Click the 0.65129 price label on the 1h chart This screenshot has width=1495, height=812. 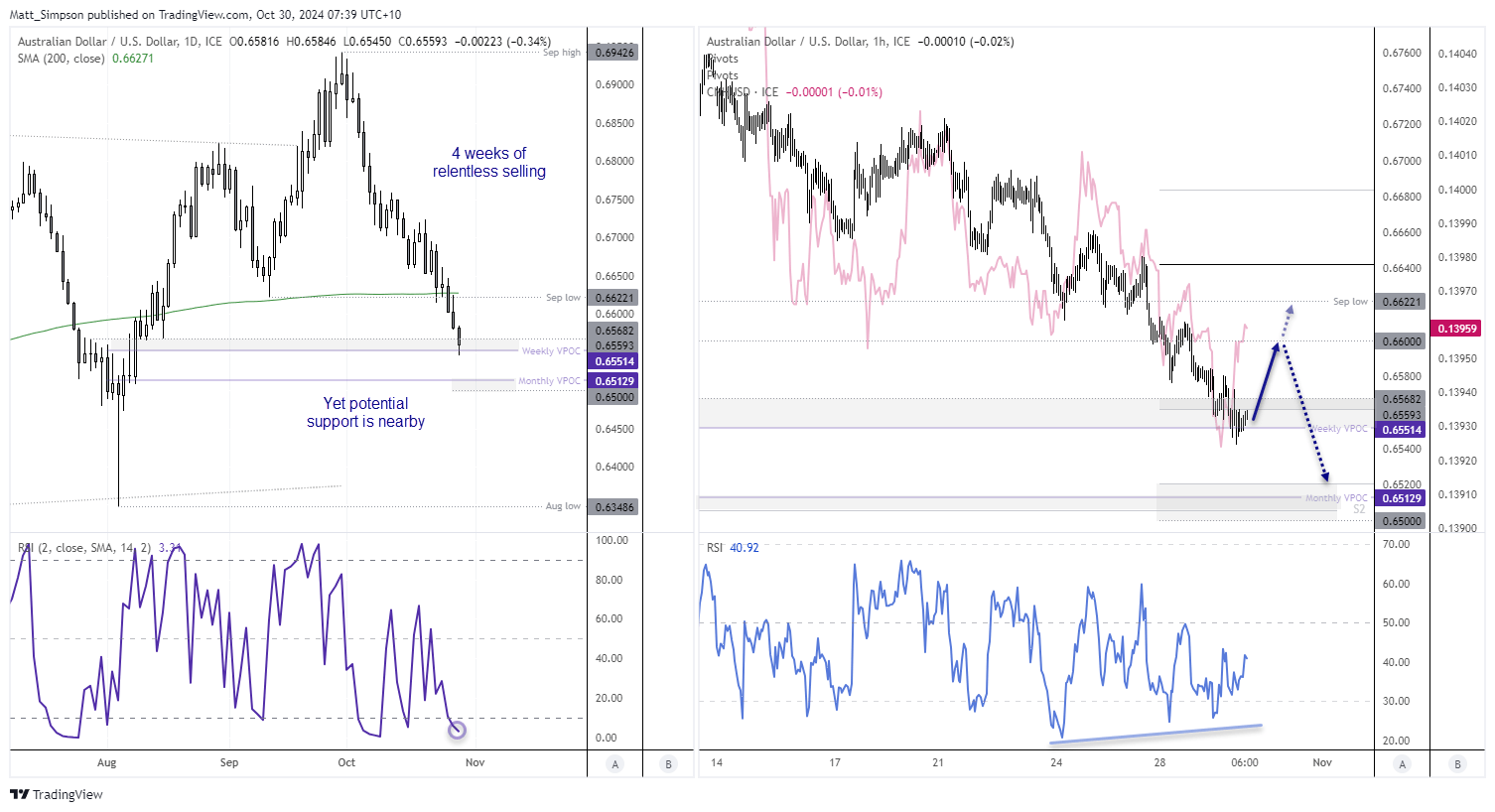click(1402, 498)
